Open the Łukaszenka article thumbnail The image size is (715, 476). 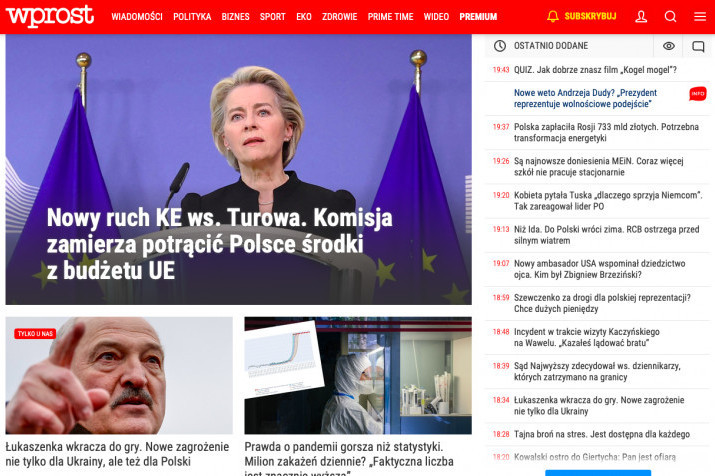(119, 375)
